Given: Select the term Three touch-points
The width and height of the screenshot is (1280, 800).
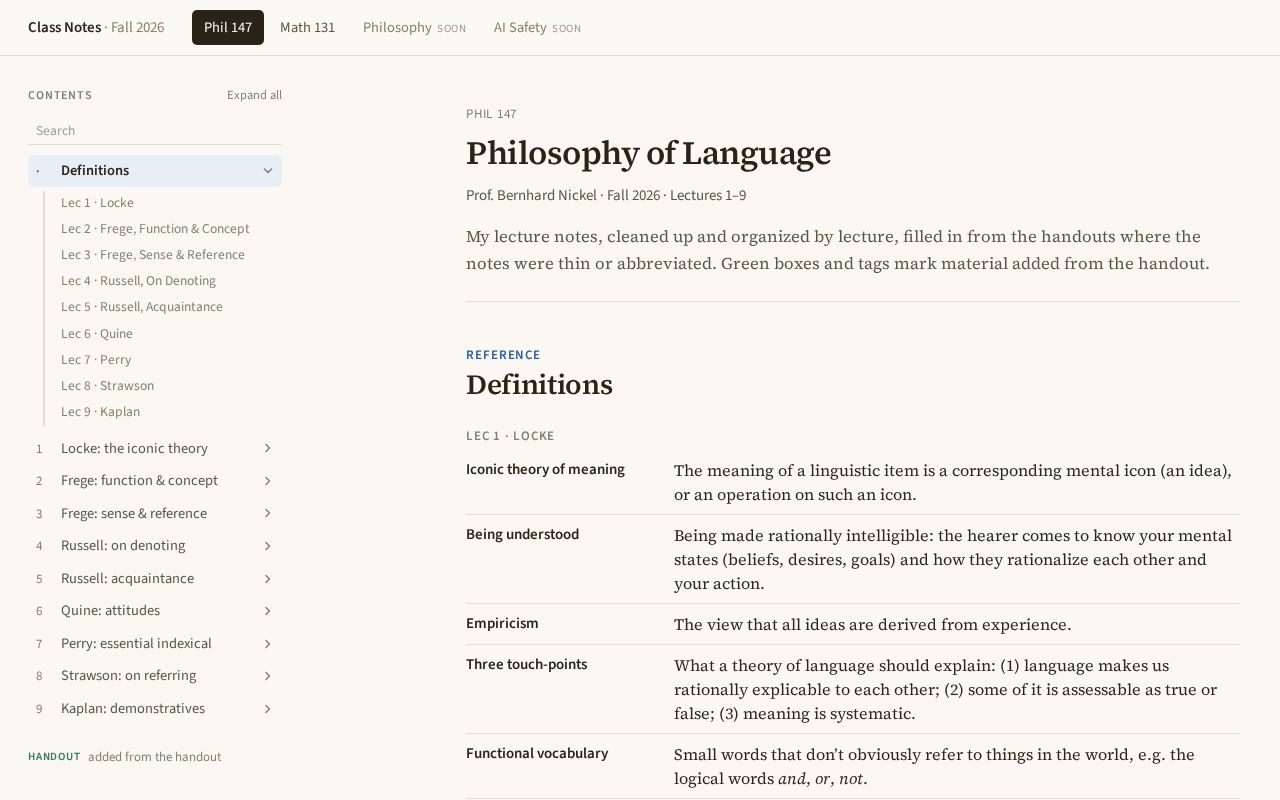Looking at the screenshot, I should pyautogui.click(x=526, y=665).
